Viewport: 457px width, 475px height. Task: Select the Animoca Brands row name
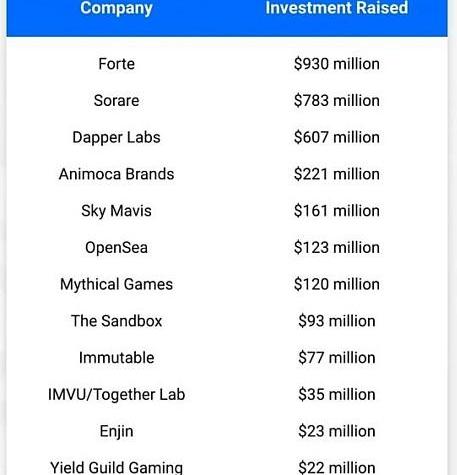point(116,174)
